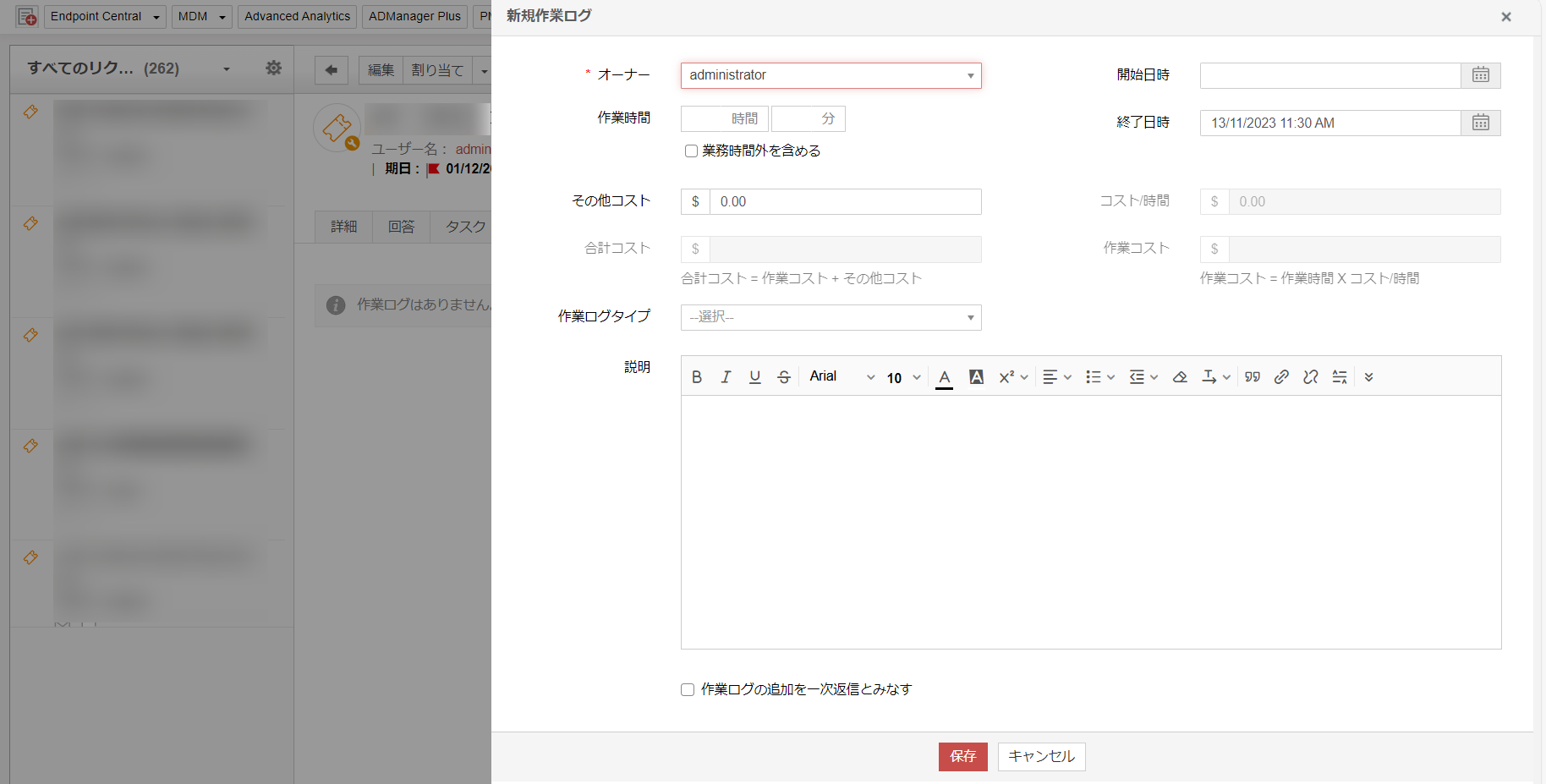Insert a block quote

(1253, 377)
